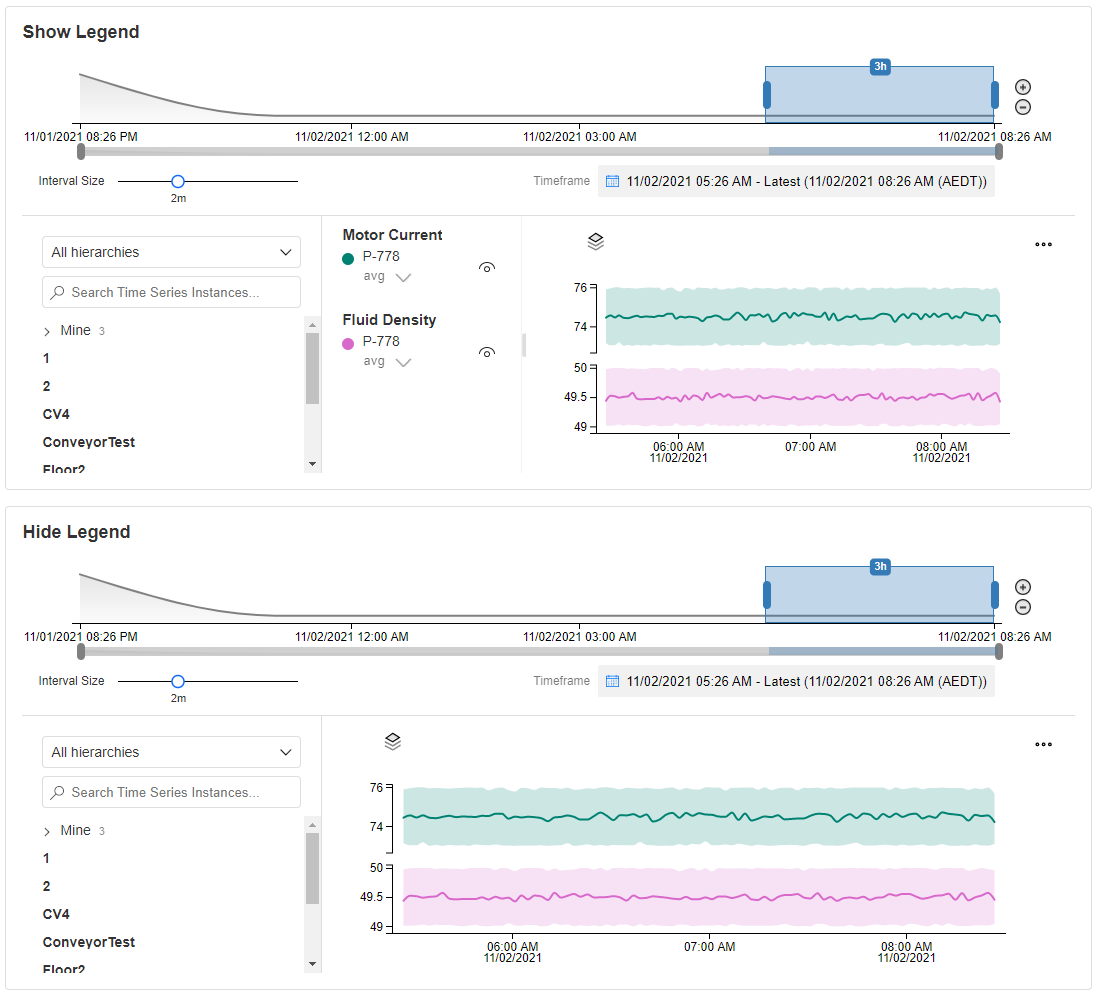
Task: Click the Mine label in Show Legend hierarchy
Action: pyautogui.click(x=76, y=330)
